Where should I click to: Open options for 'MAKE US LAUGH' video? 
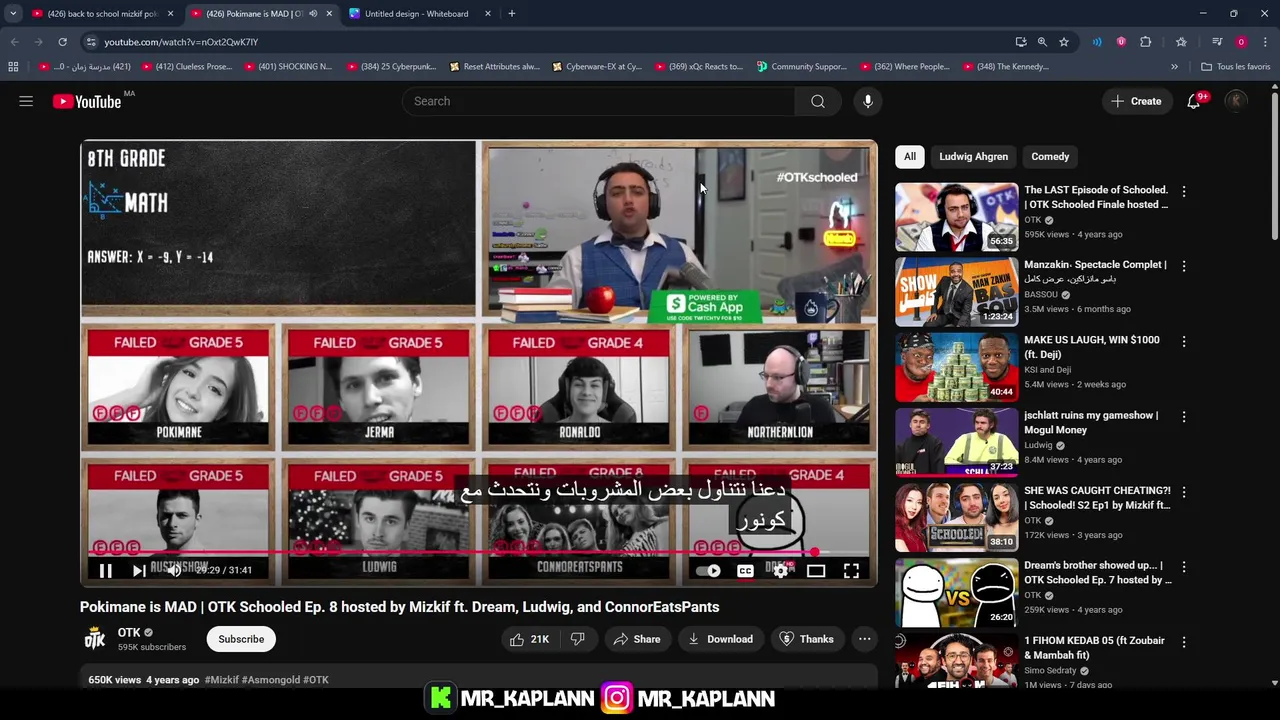(1184, 341)
